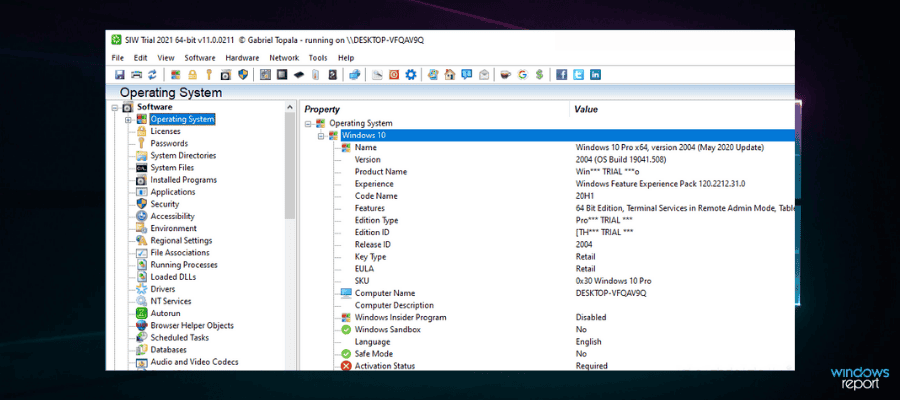Click the red square toolbar icon

tap(394, 75)
